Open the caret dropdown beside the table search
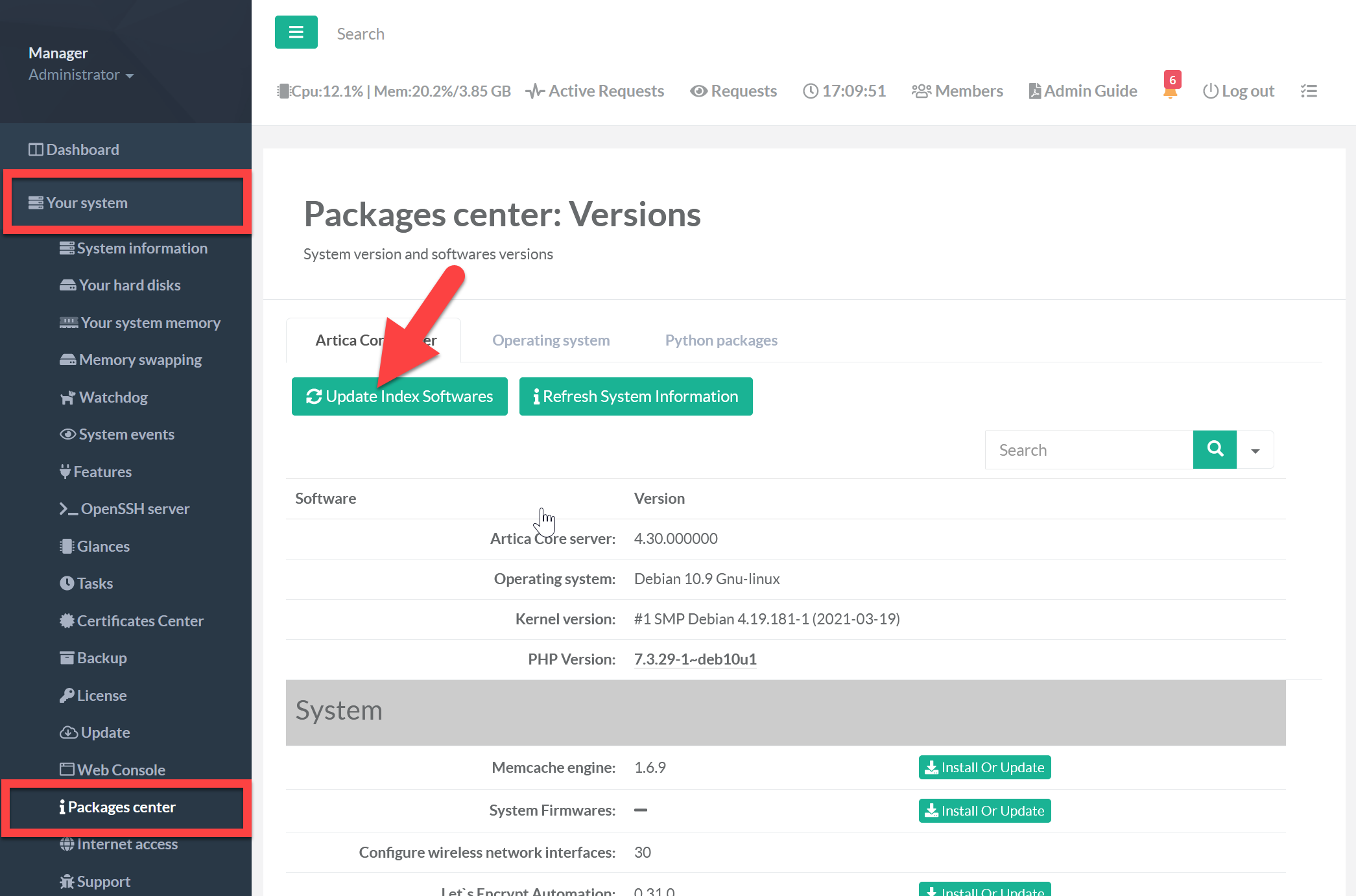Screen dimensions: 1356x896 pos(1255,450)
